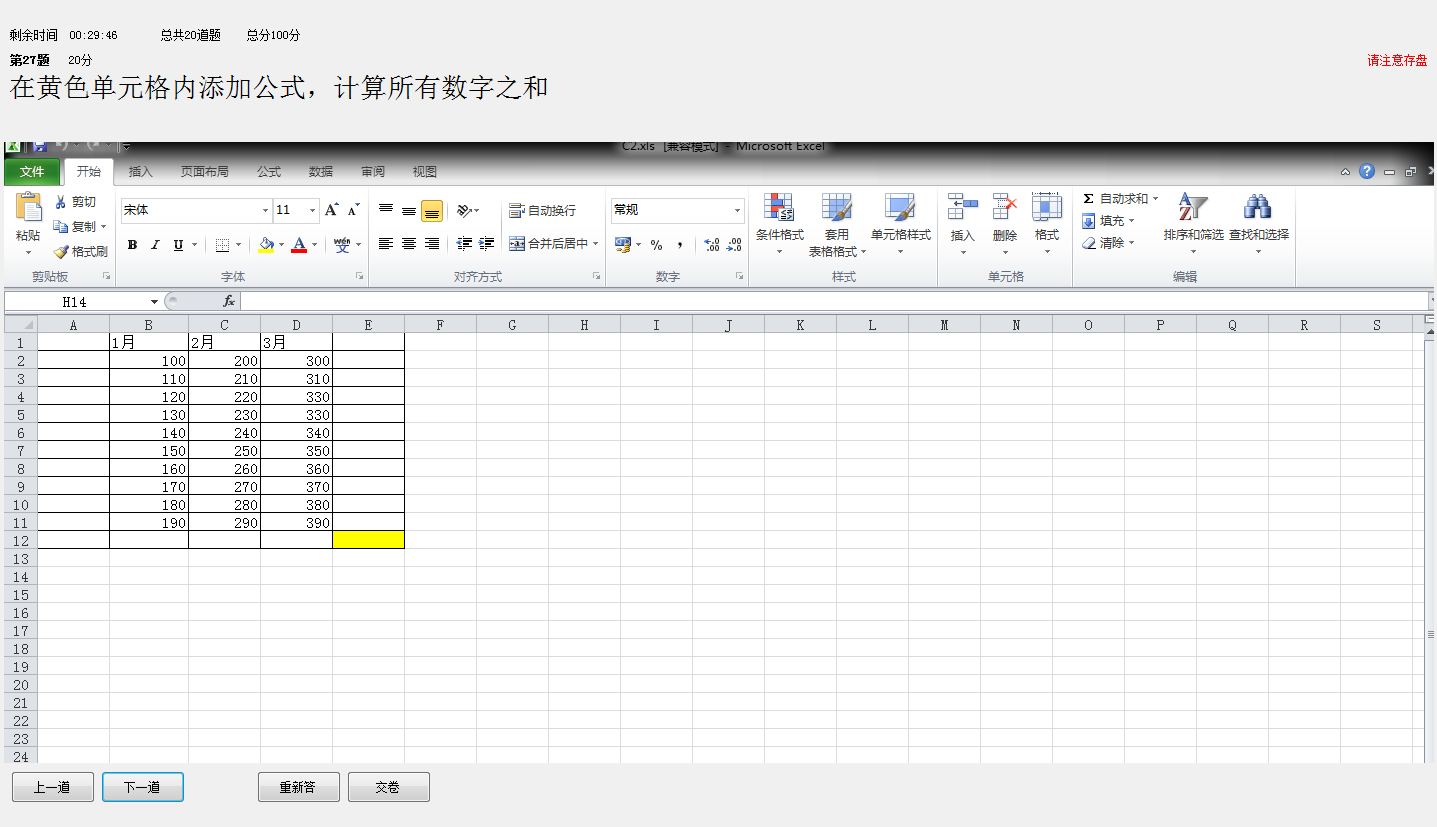Toggle Bold formatting
The width and height of the screenshot is (1437, 827).
pyautogui.click(x=132, y=245)
